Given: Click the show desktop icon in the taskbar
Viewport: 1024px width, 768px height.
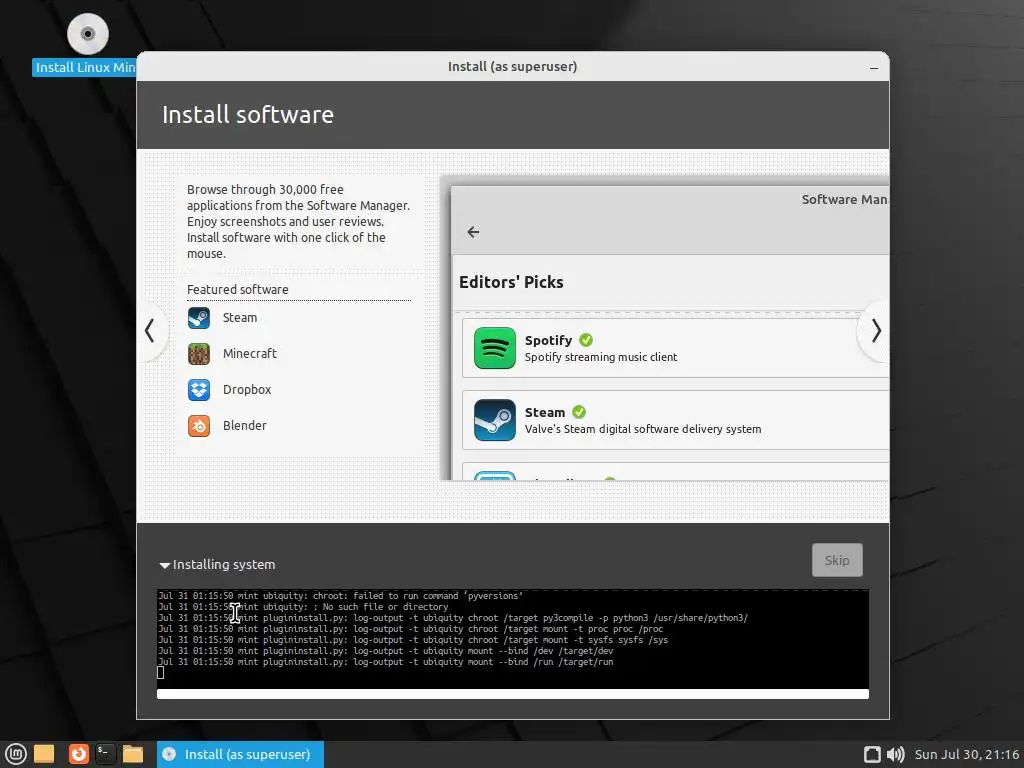Looking at the screenshot, I should tap(44, 754).
